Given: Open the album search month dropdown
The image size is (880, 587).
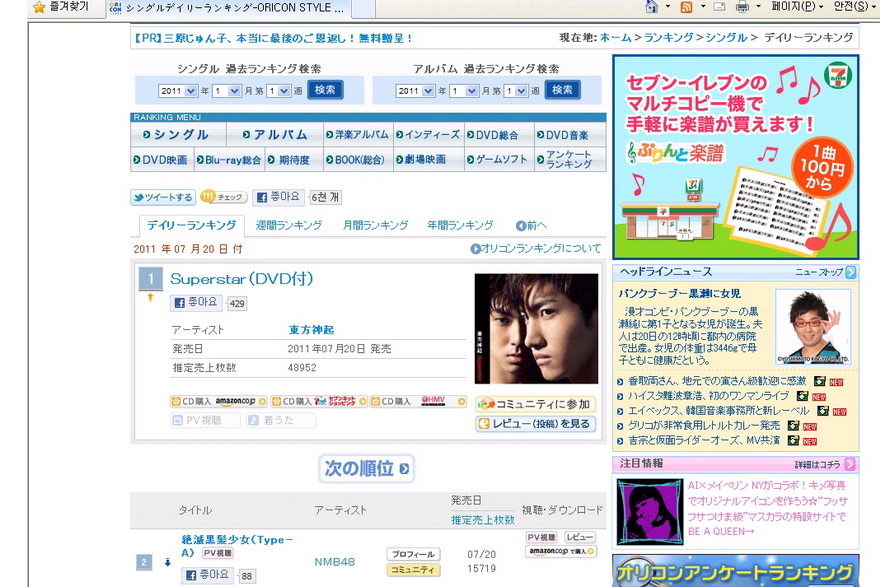Looking at the screenshot, I should 464,91.
